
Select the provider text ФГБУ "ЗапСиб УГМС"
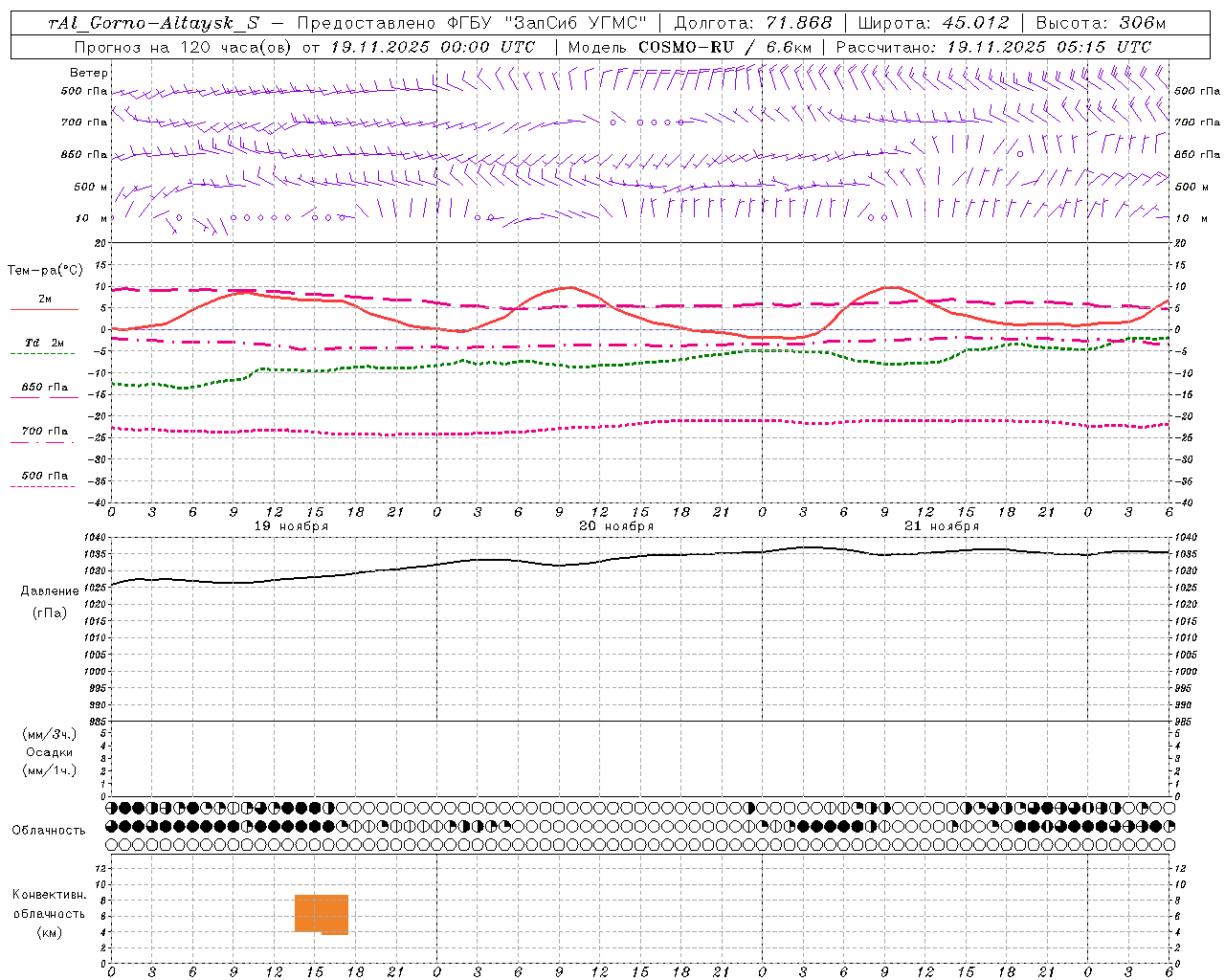coord(546,23)
